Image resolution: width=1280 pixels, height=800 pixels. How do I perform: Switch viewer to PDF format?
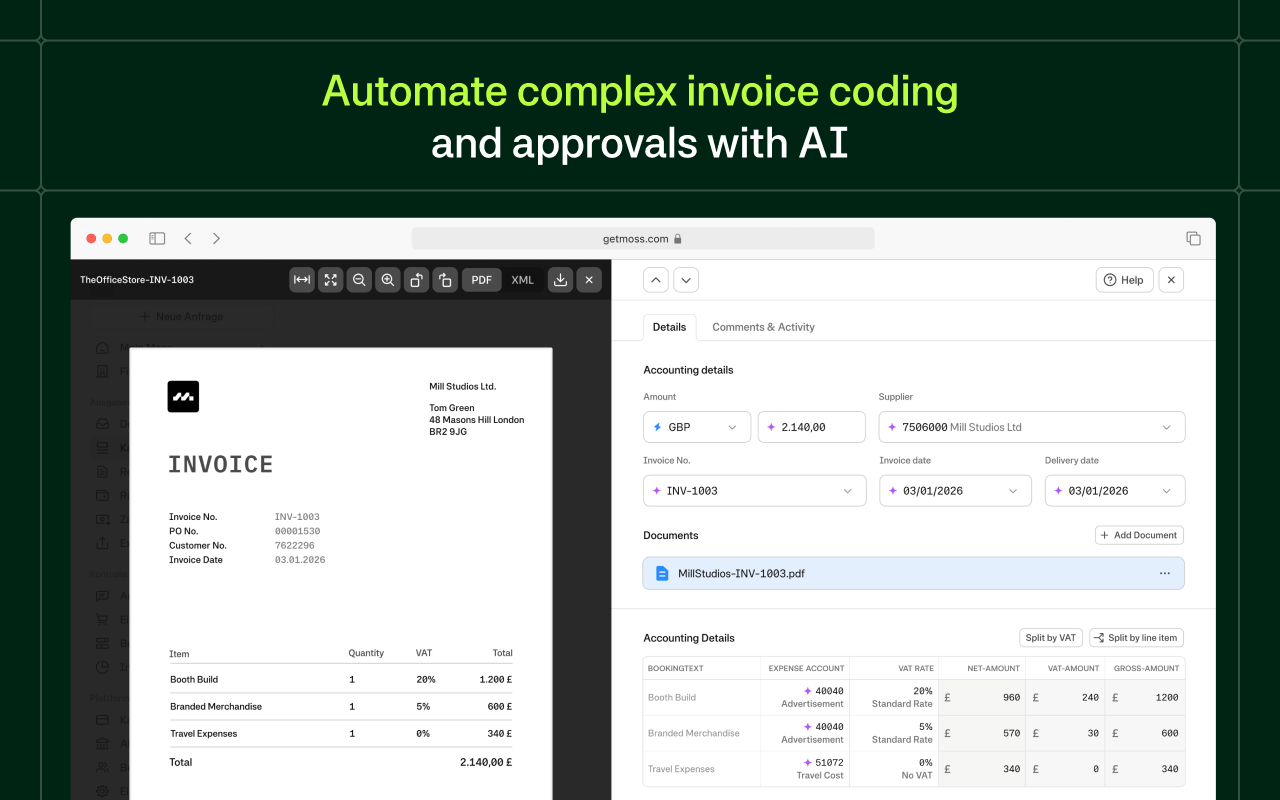482,280
